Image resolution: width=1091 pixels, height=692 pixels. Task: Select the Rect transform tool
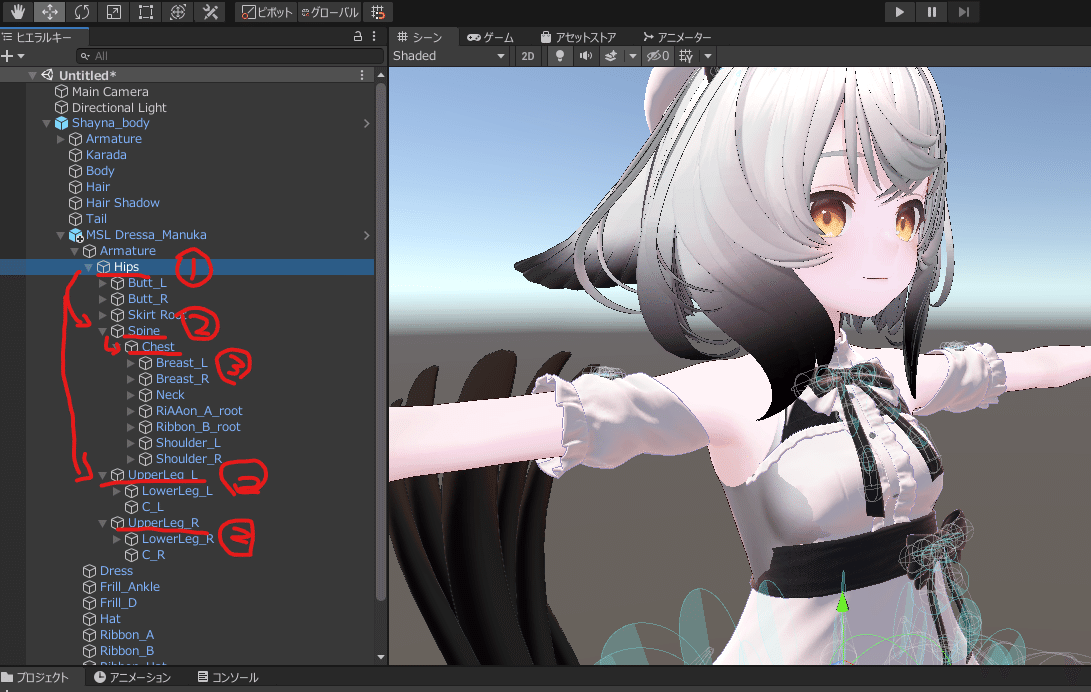[x=145, y=11]
